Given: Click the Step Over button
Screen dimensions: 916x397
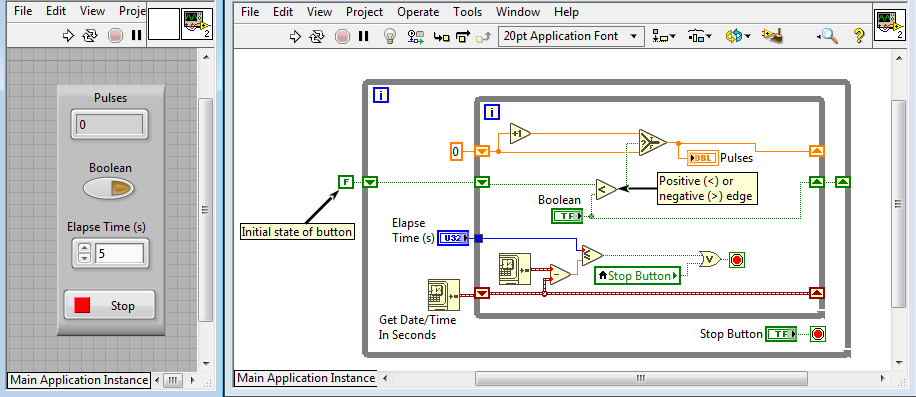Looking at the screenshot, I should pyautogui.click(x=463, y=37).
